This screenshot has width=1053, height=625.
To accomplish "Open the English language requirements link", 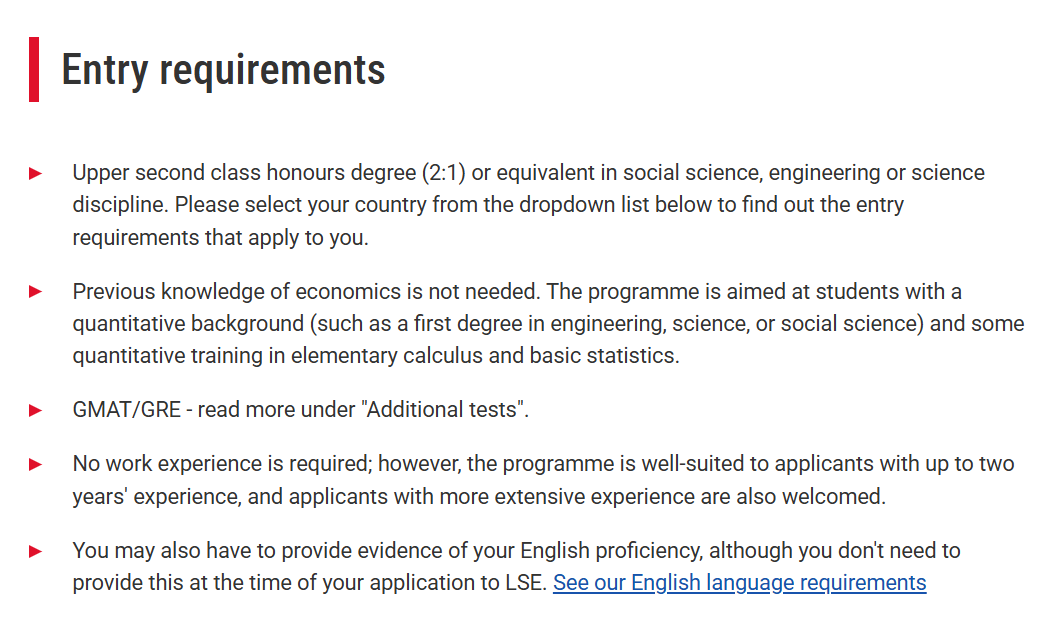I will (x=739, y=583).
